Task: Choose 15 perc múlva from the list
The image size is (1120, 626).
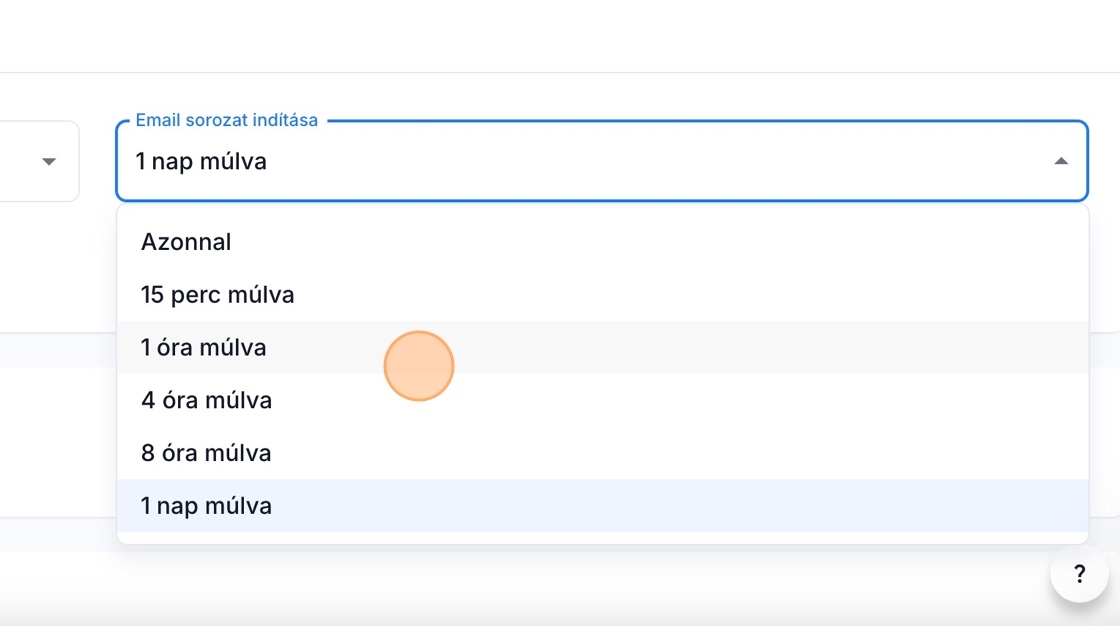Action: (217, 295)
